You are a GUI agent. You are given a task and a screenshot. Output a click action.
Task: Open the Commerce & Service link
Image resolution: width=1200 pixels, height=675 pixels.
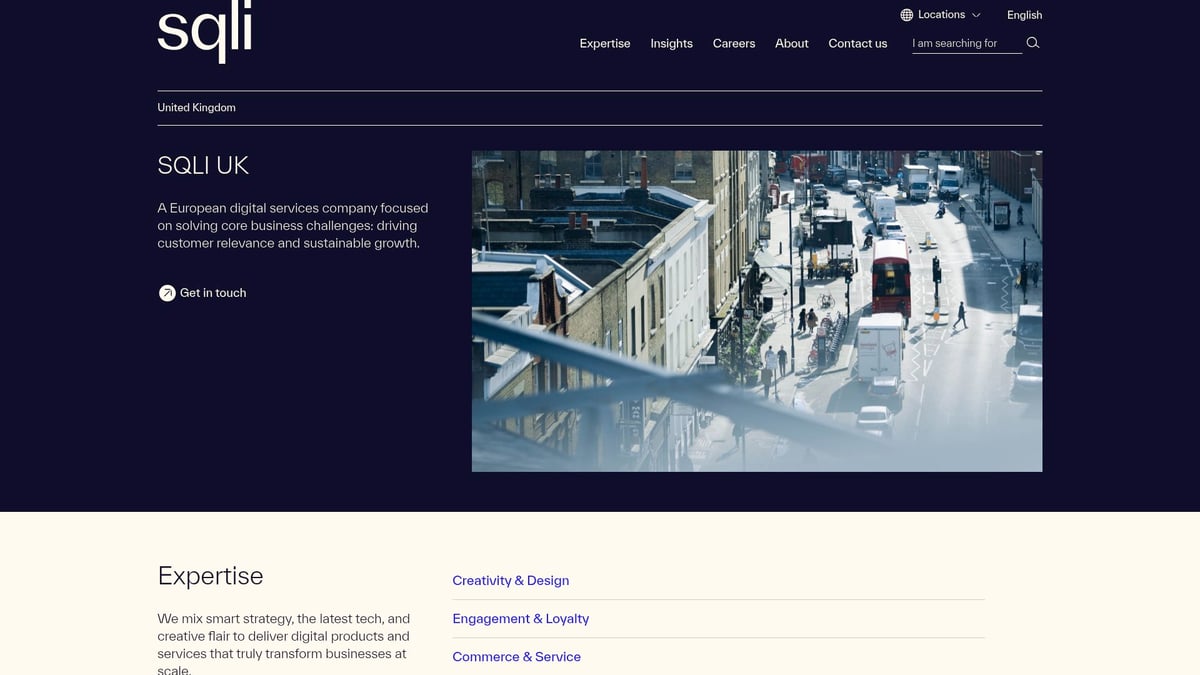(516, 656)
